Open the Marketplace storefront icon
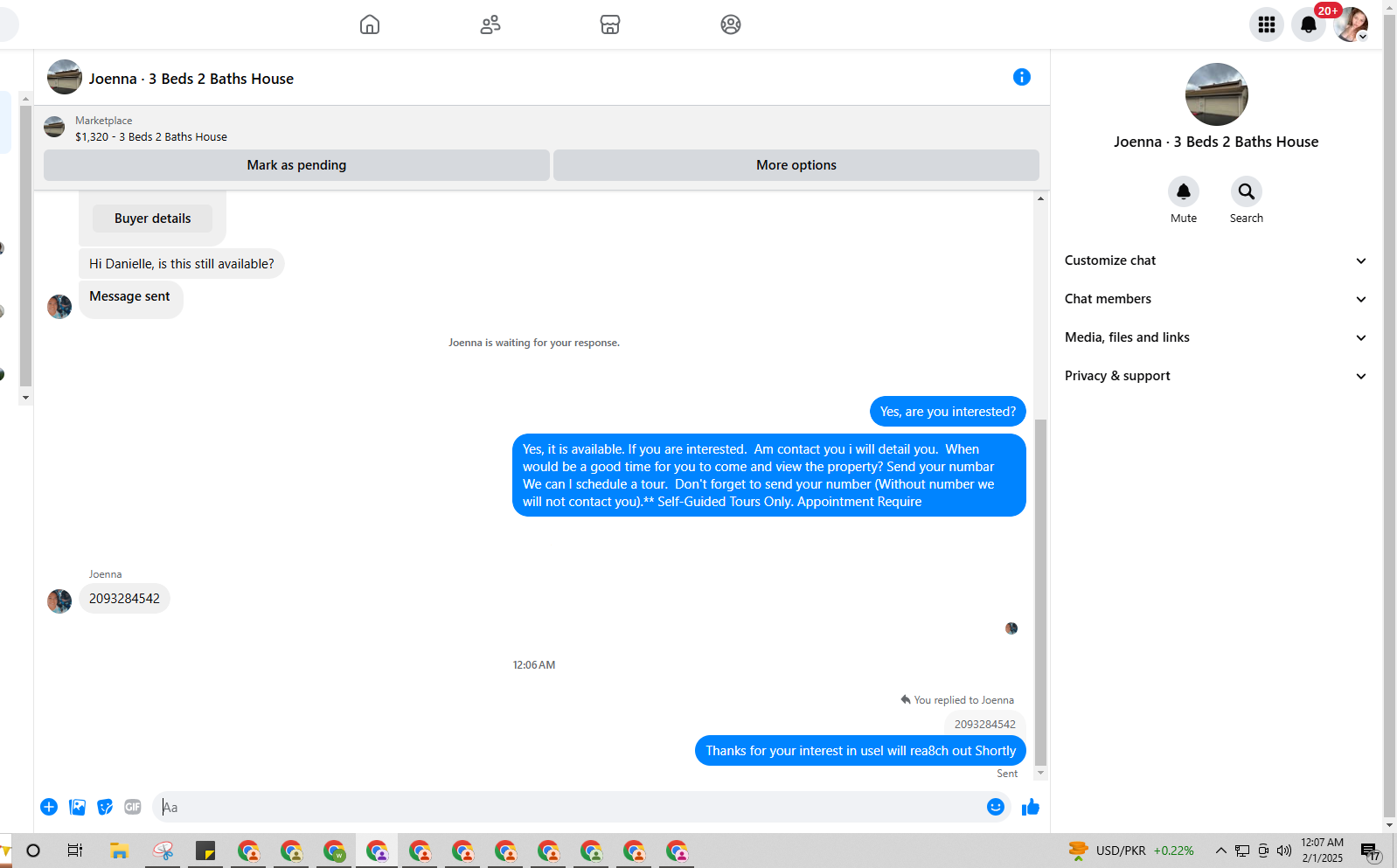This screenshot has width=1397, height=868. pyautogui.click(x=610, y=24)
